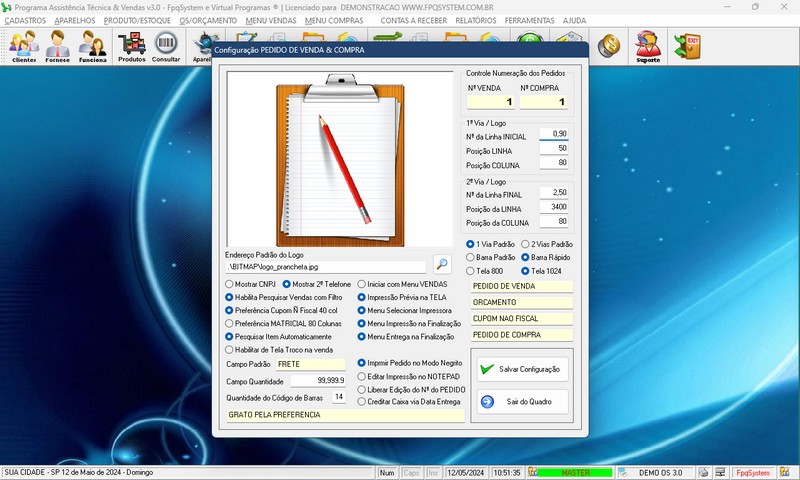This screenshot has height=480, width=800.
Task: Choose the Tela 800 radio button
Action: pyautogui.click(x=470, y=270)
